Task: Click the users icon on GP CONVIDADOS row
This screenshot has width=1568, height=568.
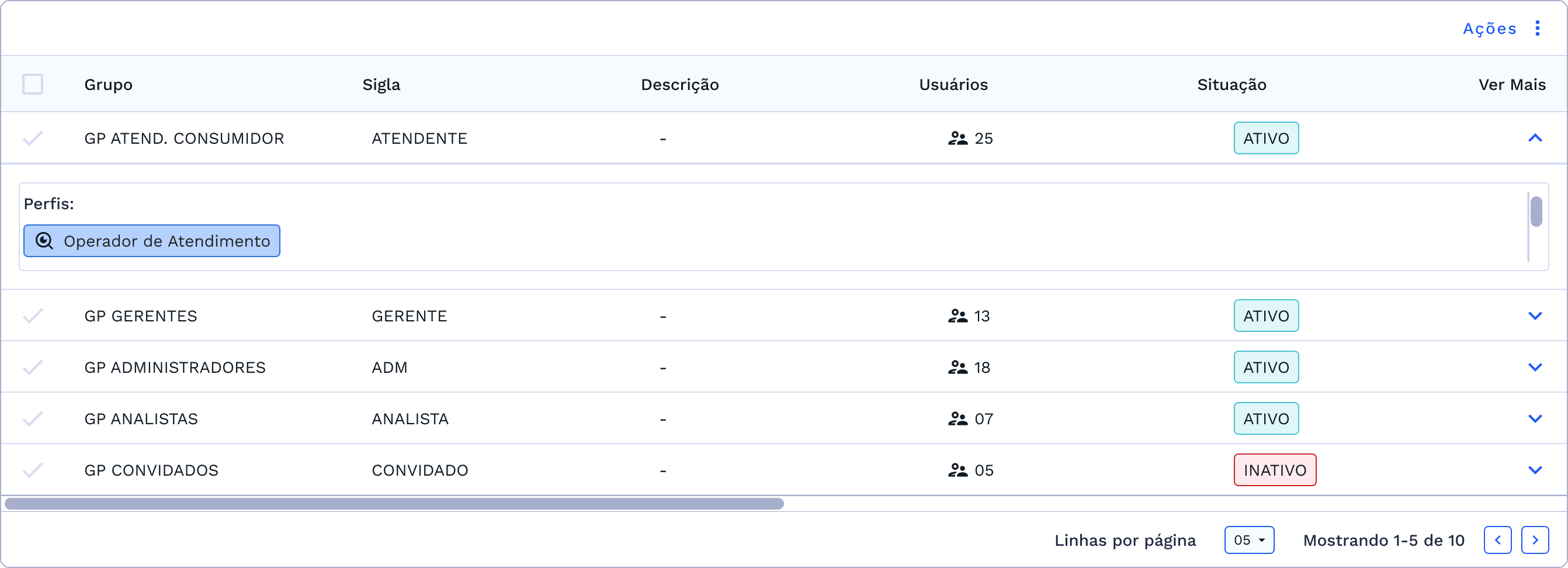Action: pyautogui.click(x=958, y=469)
